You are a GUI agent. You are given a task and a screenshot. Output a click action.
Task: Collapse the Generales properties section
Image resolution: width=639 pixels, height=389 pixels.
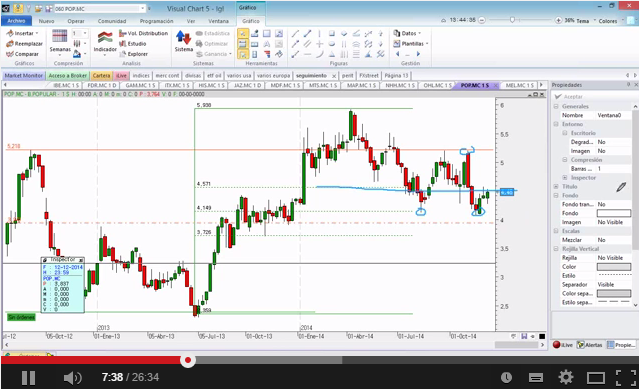click(556, 106)
